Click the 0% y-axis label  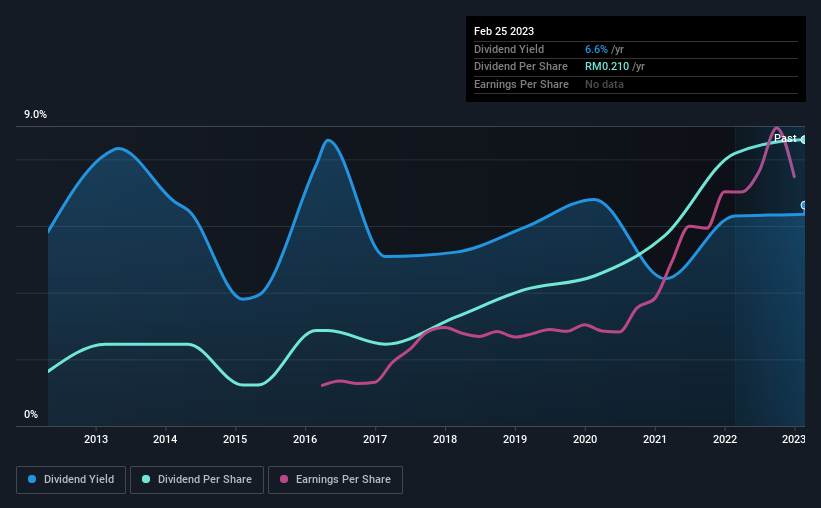[31, 414]
